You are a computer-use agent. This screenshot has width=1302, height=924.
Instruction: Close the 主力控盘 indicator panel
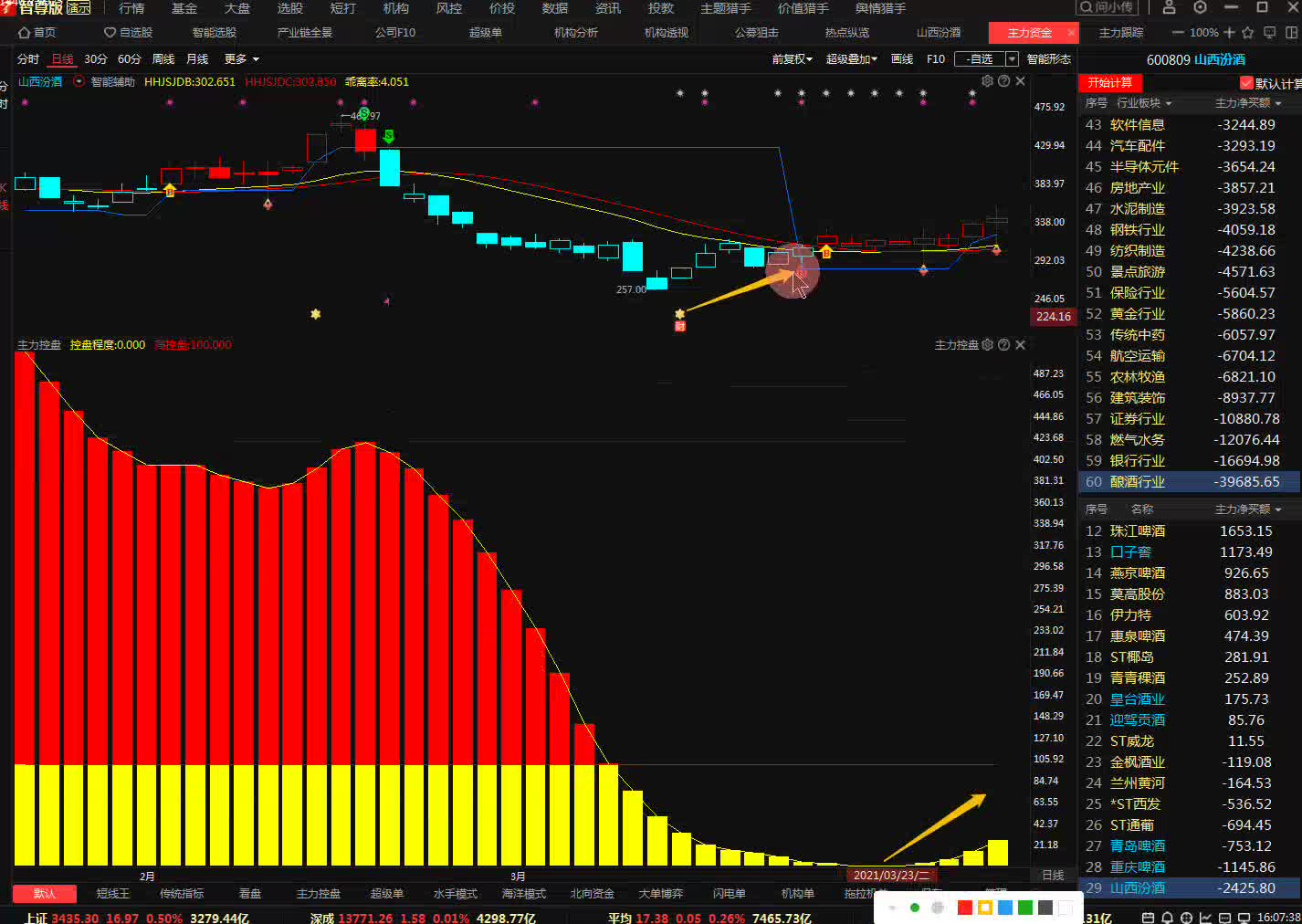pos(1020,345)
